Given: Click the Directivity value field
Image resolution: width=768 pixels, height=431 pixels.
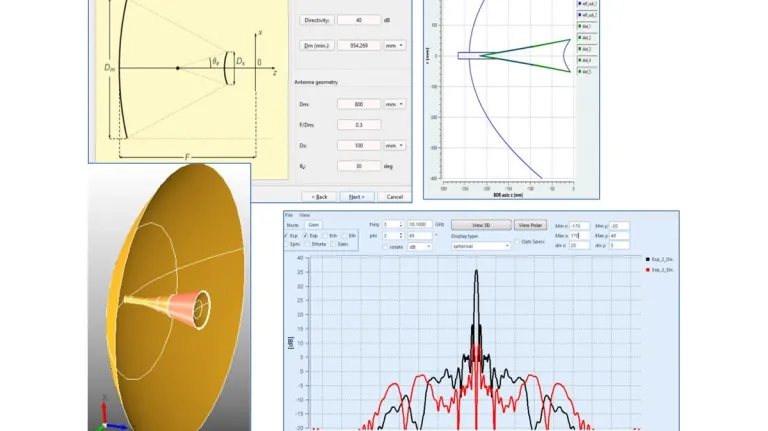Looking at the screenshot, I should tap(359, 20).
